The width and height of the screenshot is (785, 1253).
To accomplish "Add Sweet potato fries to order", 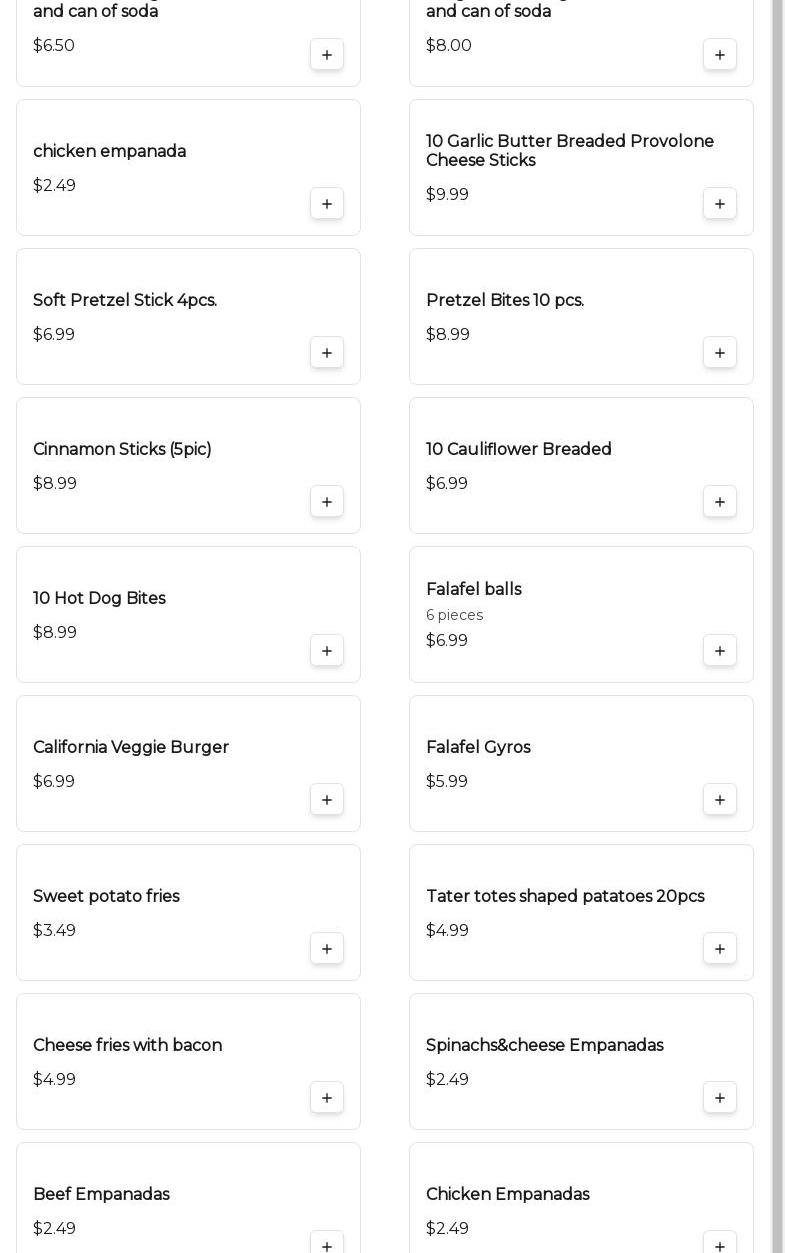I will coord(327,949).
